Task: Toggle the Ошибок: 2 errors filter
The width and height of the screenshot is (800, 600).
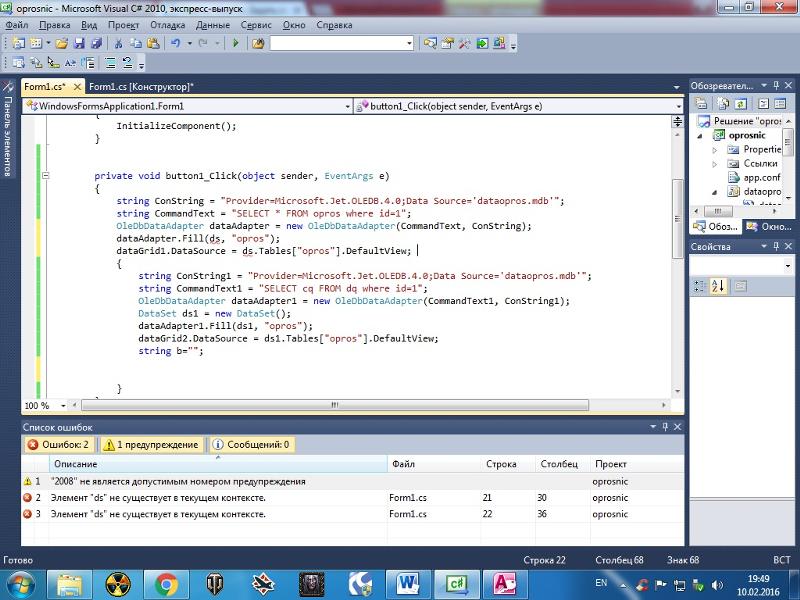Action: (x=58, y=445)
